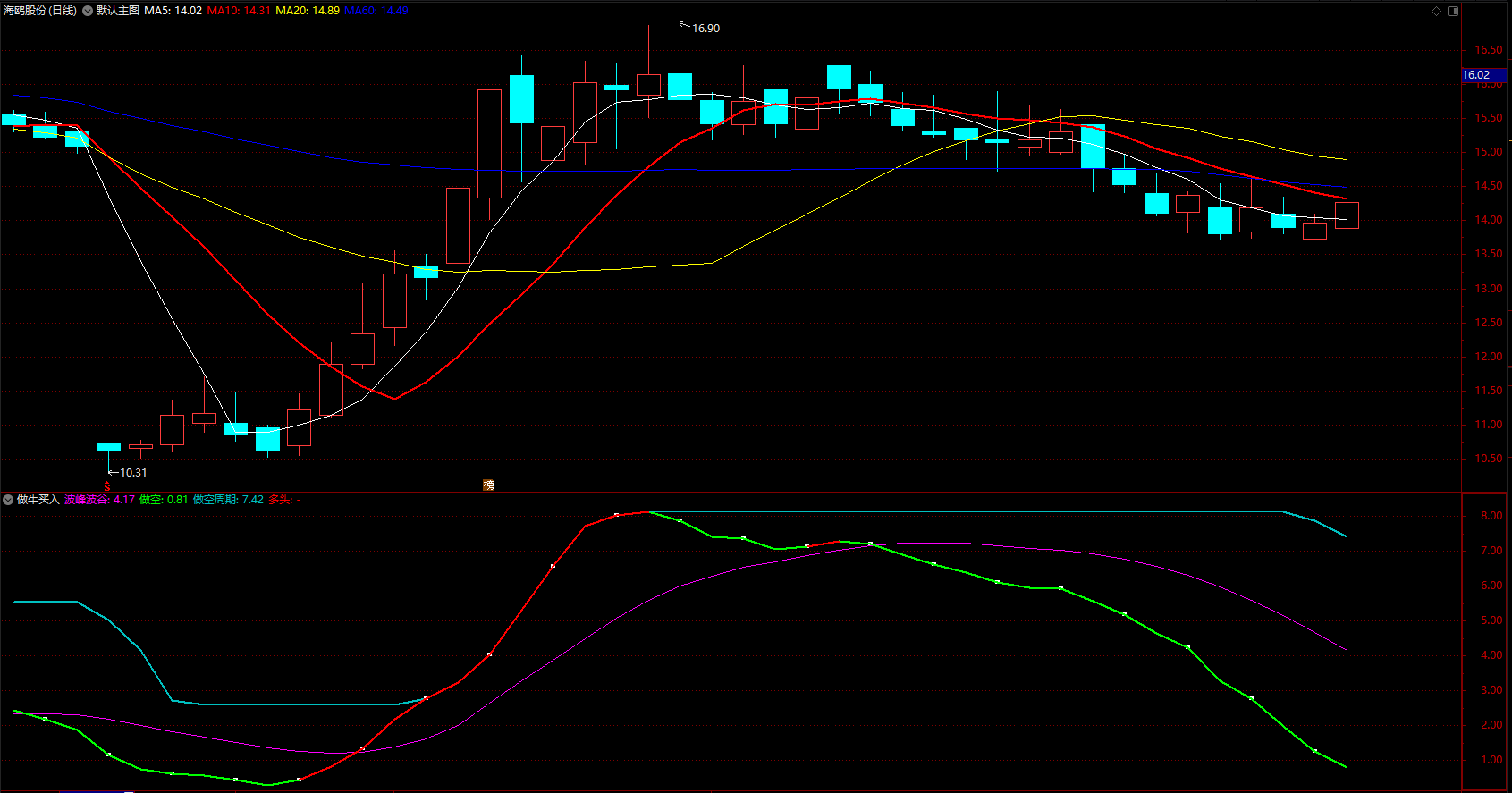Click the 4.00 indicator axis label
The height and width of the screenshot is (793, 1512).
click(1491, 655)
